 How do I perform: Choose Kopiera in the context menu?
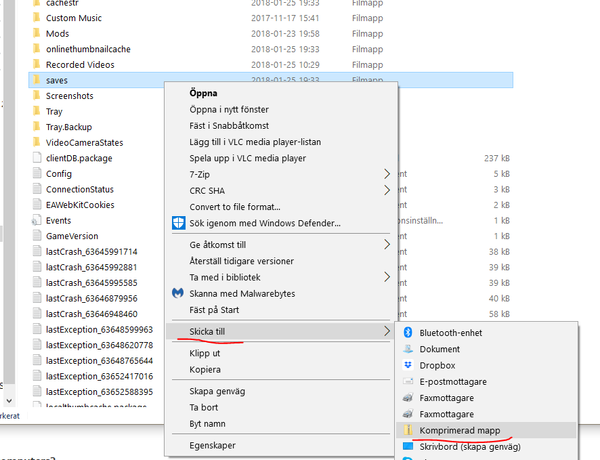(205, 370)
